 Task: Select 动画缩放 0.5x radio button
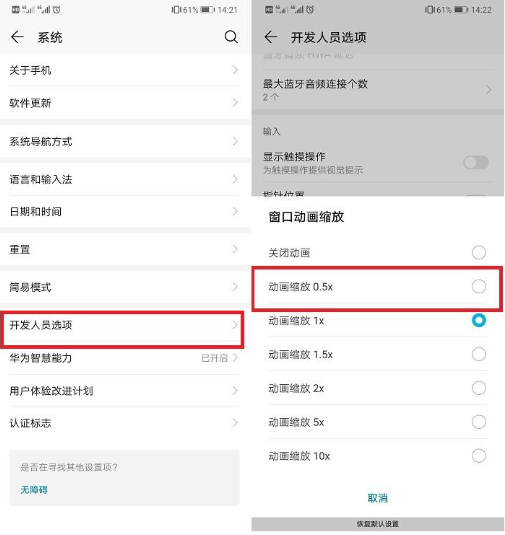[479, 286]
